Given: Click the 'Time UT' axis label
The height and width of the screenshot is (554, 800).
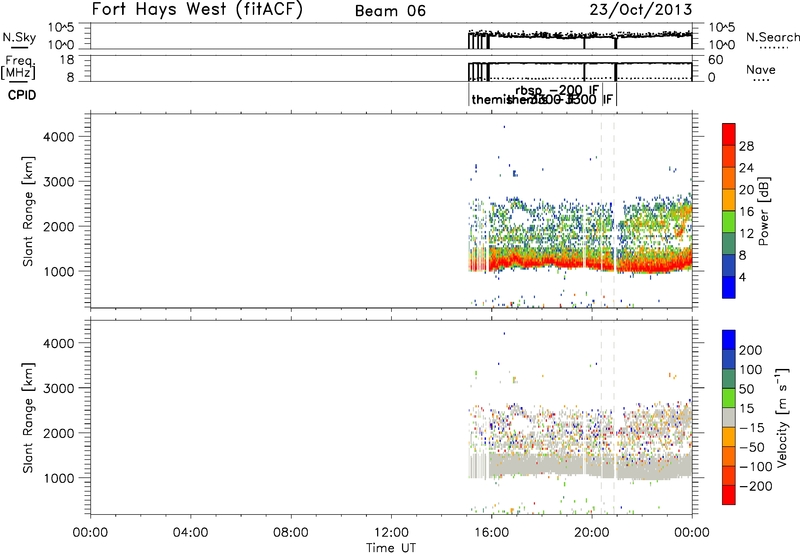Looking at the screenshot, I should (391, 548).
